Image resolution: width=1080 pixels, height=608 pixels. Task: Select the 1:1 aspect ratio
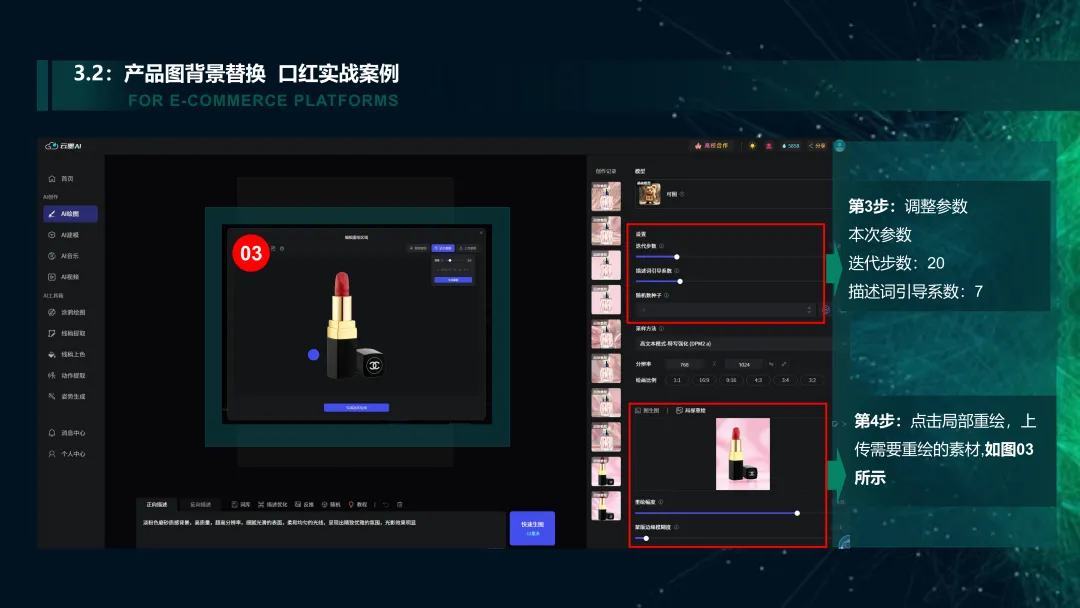677,380
